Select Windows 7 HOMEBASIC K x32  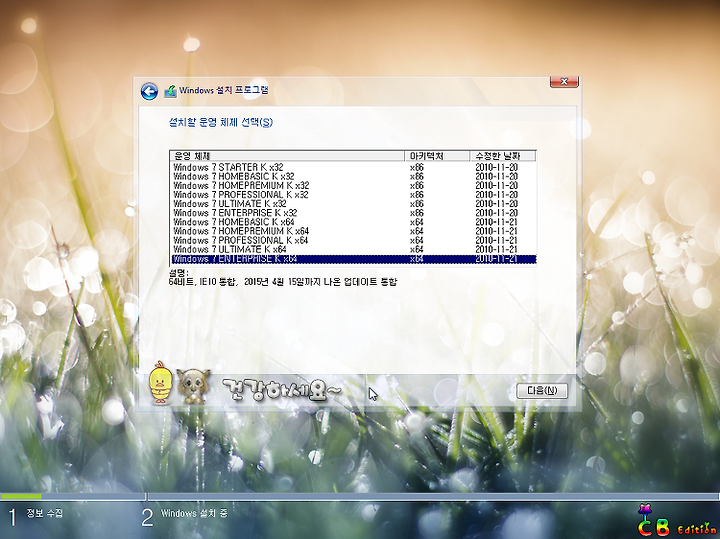353,176
